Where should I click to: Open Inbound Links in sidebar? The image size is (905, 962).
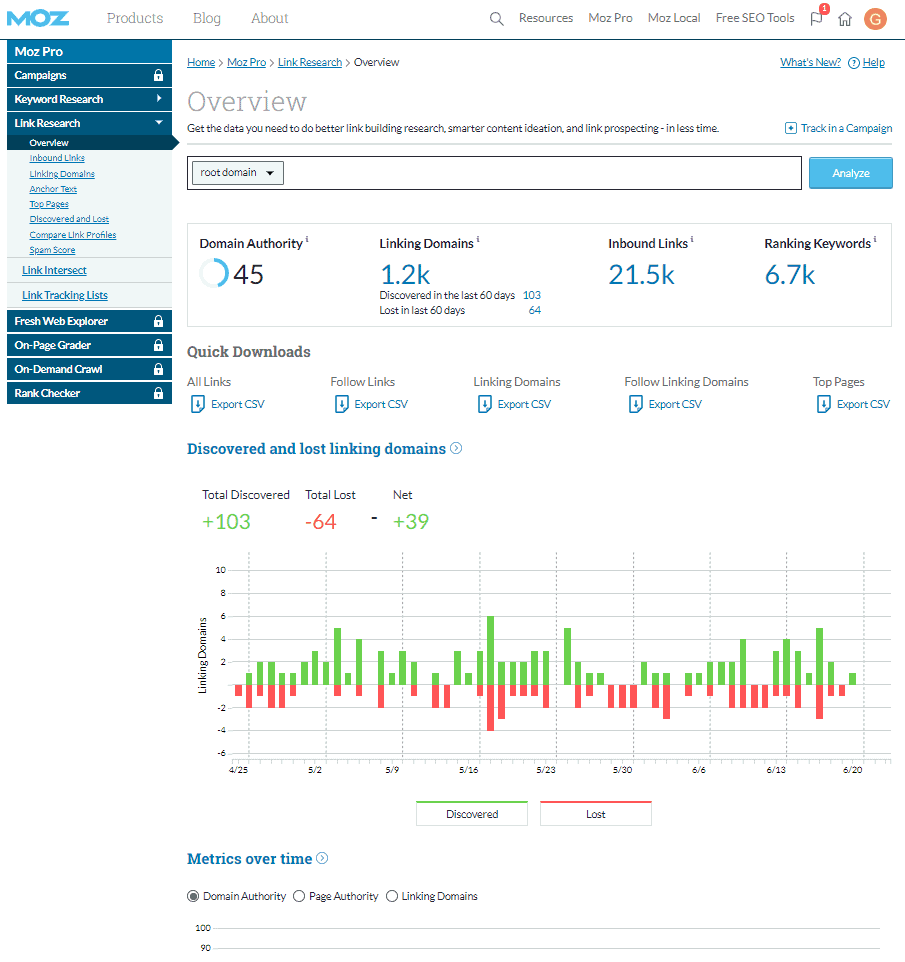coord(57,158)
